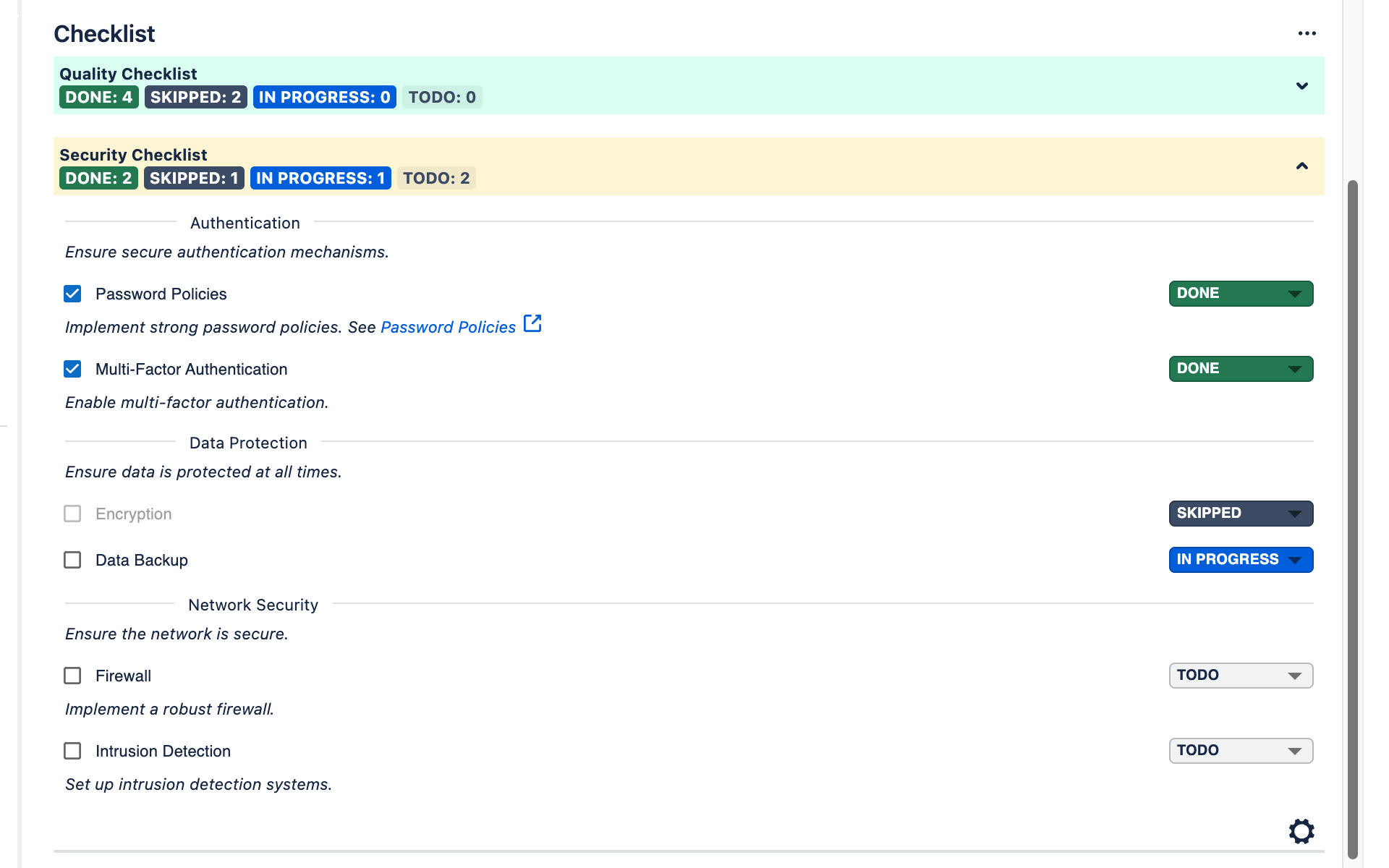Open the IN PROGRESS dropdown for Data Backup
Screen dimensions: 1389x868
pos(1240,559)
